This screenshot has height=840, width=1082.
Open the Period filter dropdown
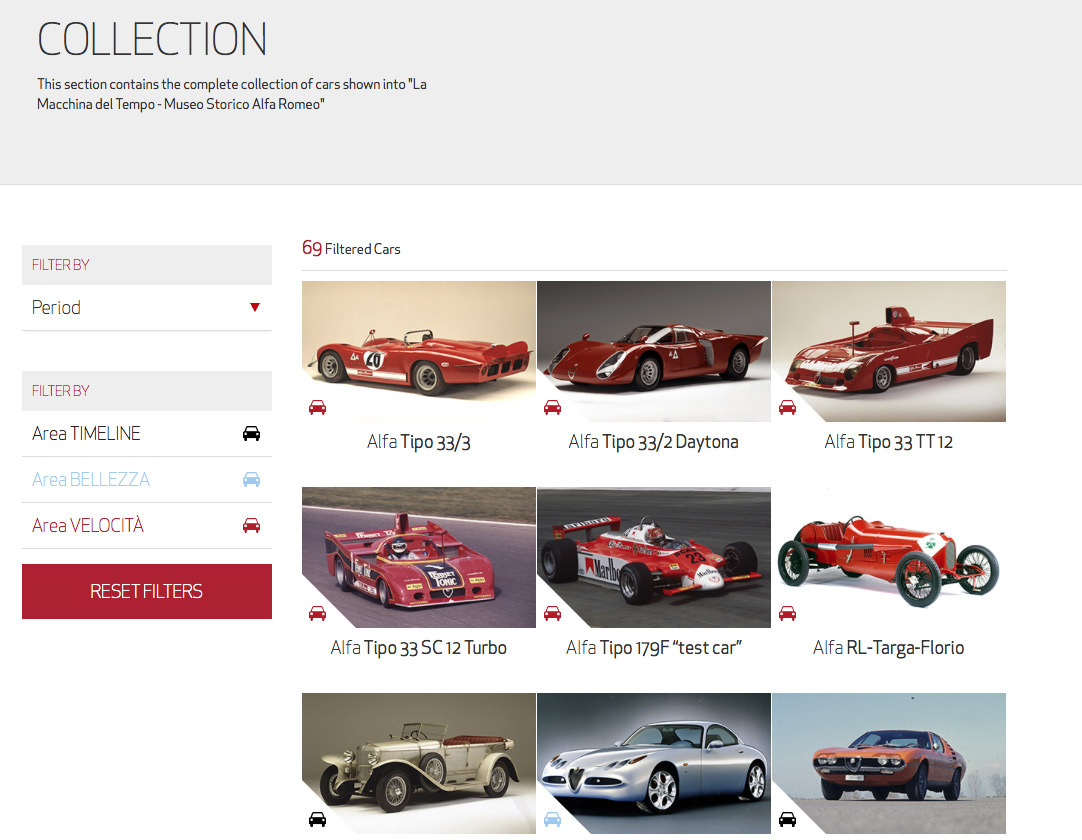tap(146, 308)
